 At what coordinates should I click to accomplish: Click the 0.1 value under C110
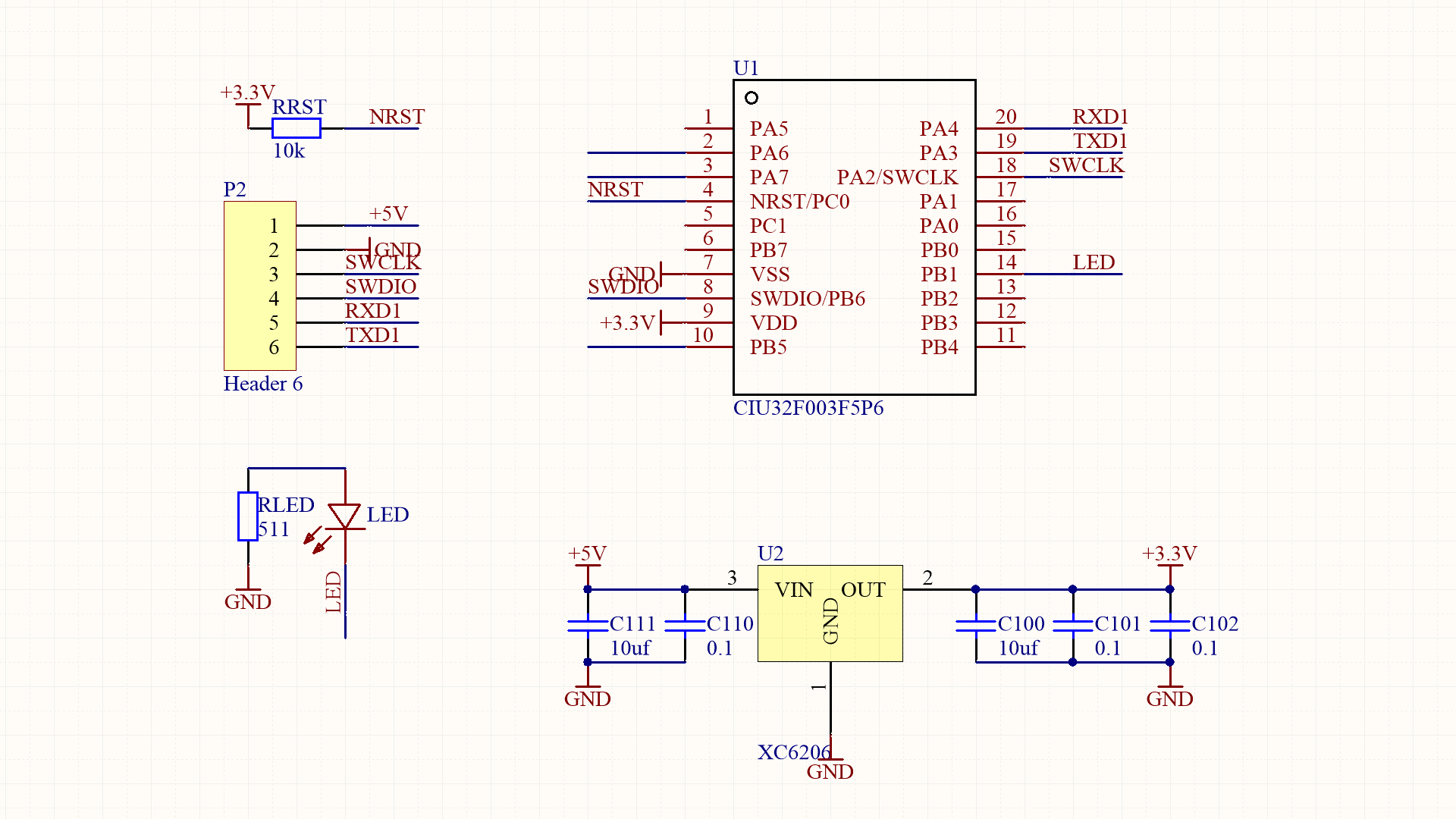tap(720, 648)
